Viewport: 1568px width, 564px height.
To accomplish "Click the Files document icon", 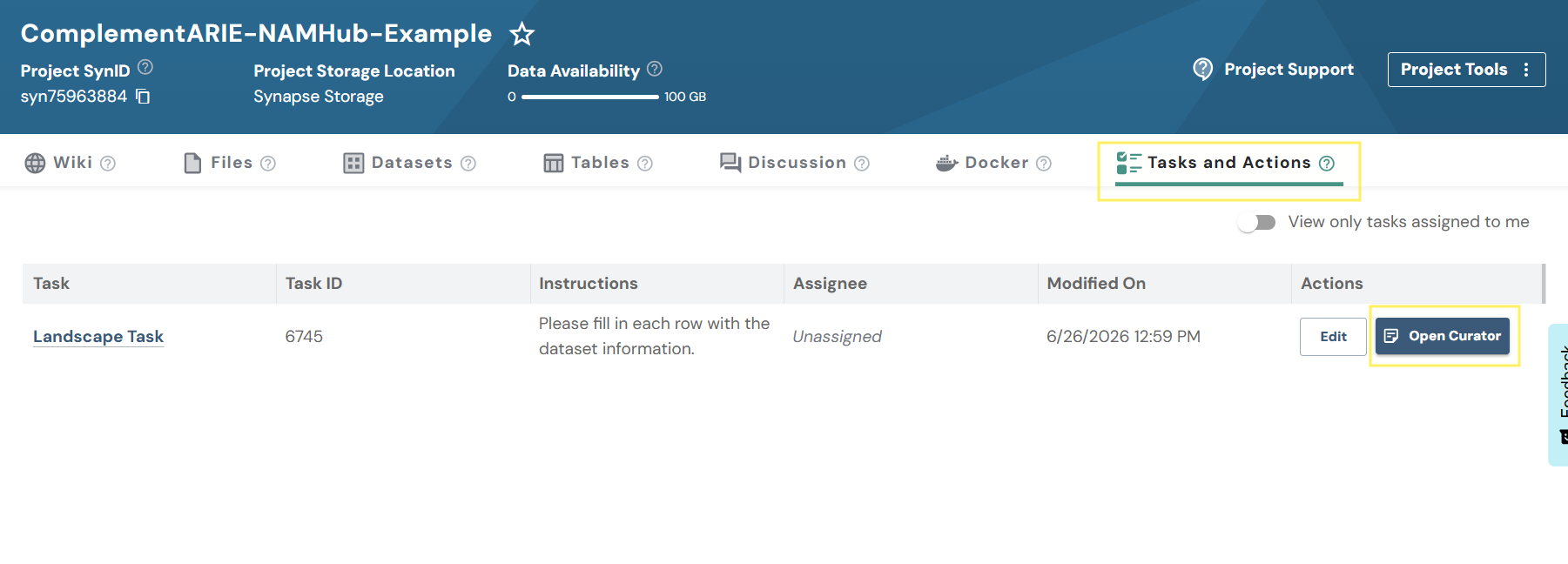I will pos(192,163).
